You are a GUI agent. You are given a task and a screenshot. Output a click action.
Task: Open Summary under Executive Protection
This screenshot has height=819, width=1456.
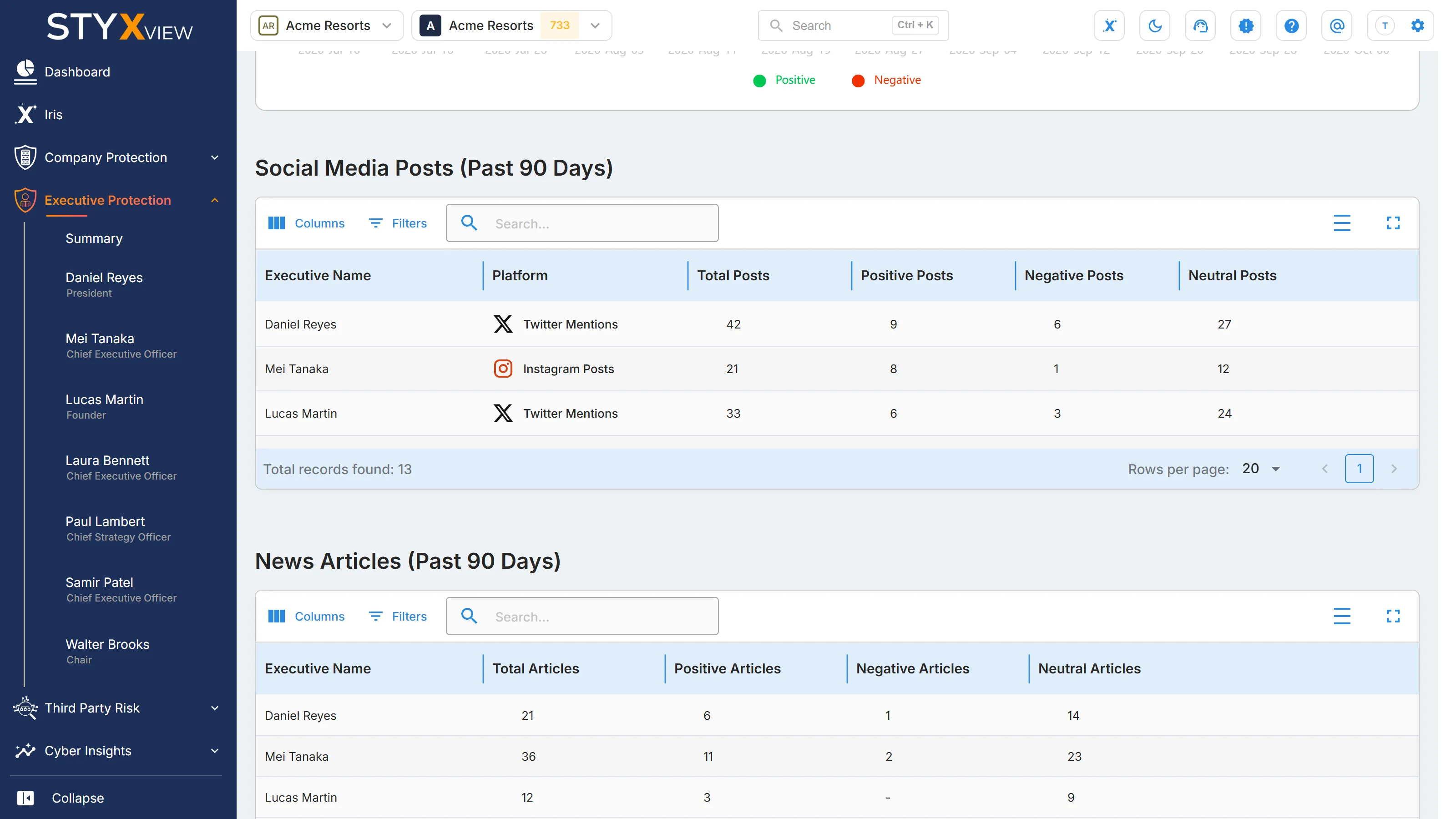pos(94,238)
